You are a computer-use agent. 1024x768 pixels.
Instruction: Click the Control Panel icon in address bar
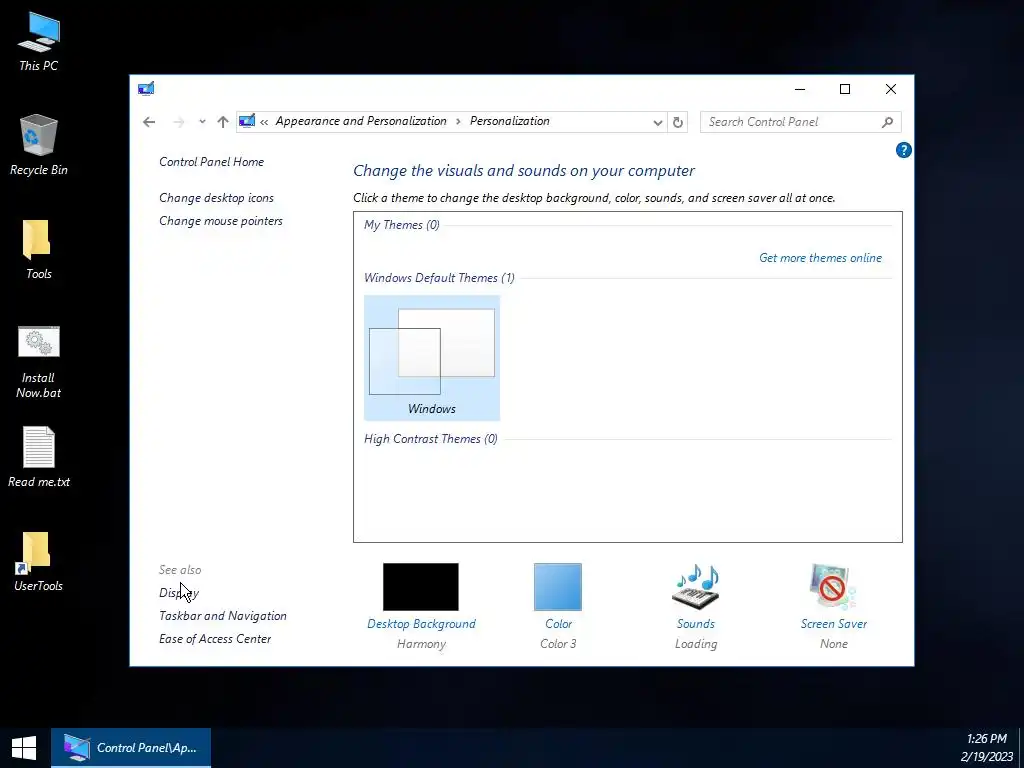[247, 121]
